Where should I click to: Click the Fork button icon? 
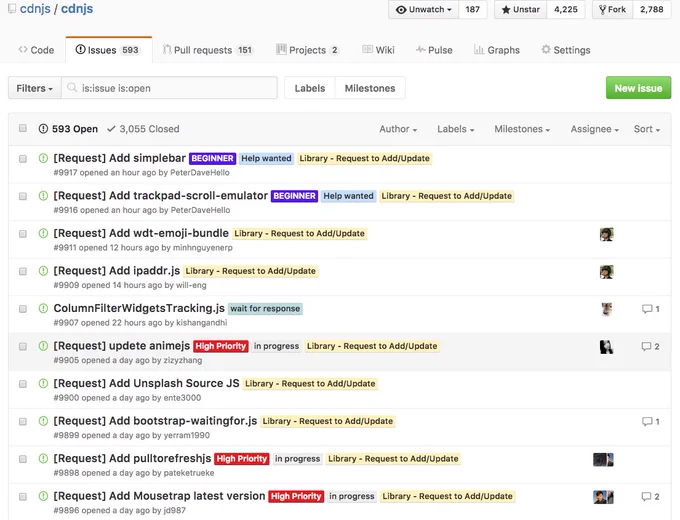pyautogui.click(x=602, y=10)
